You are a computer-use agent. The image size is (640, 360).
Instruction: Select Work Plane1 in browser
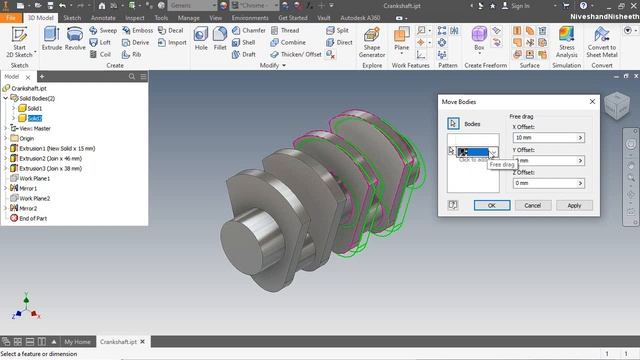tap(35, 178)
